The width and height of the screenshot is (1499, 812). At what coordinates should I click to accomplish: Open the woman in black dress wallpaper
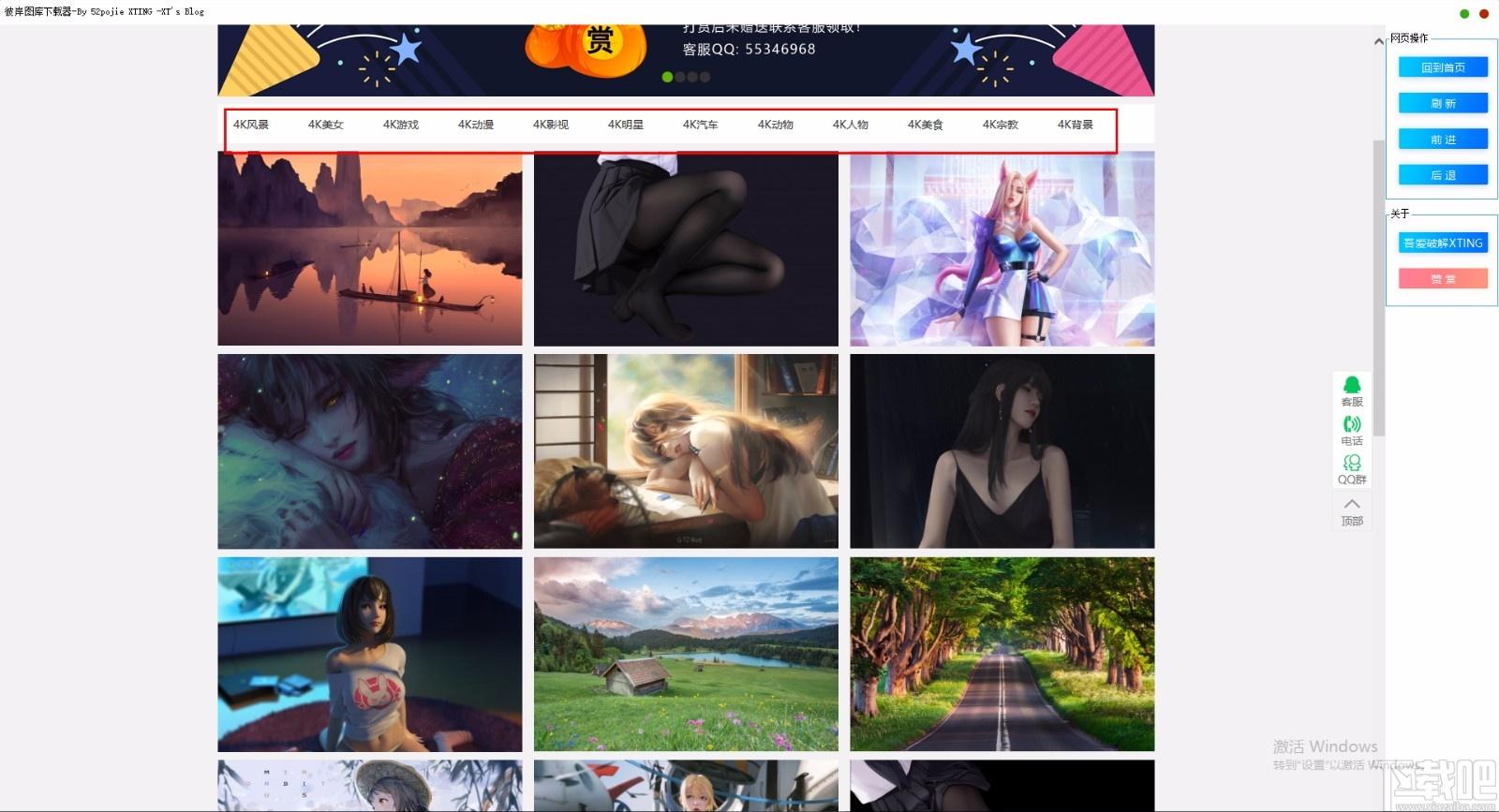[1002, 451]
